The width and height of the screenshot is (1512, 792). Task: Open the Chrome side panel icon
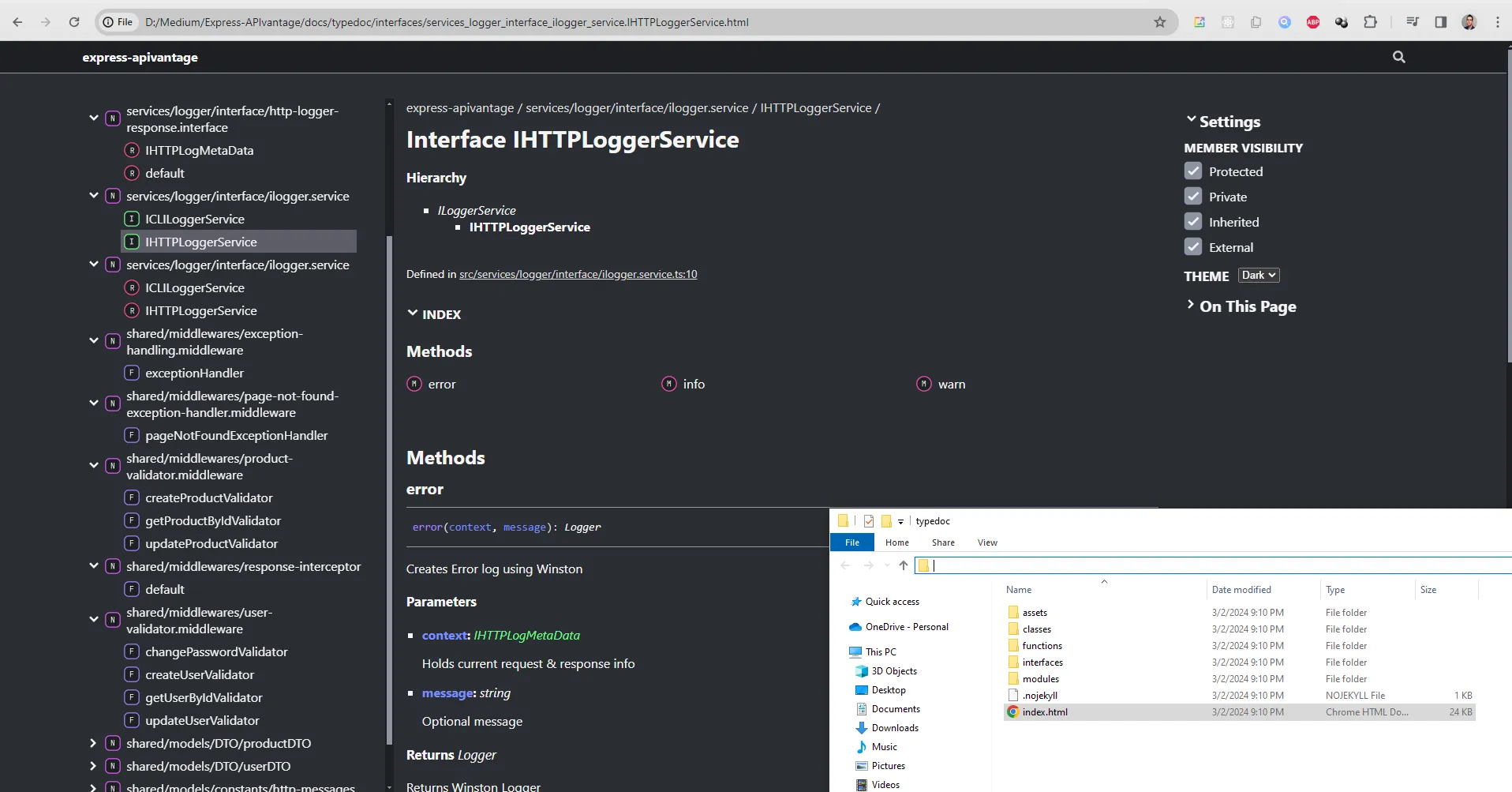point(1440,22)
